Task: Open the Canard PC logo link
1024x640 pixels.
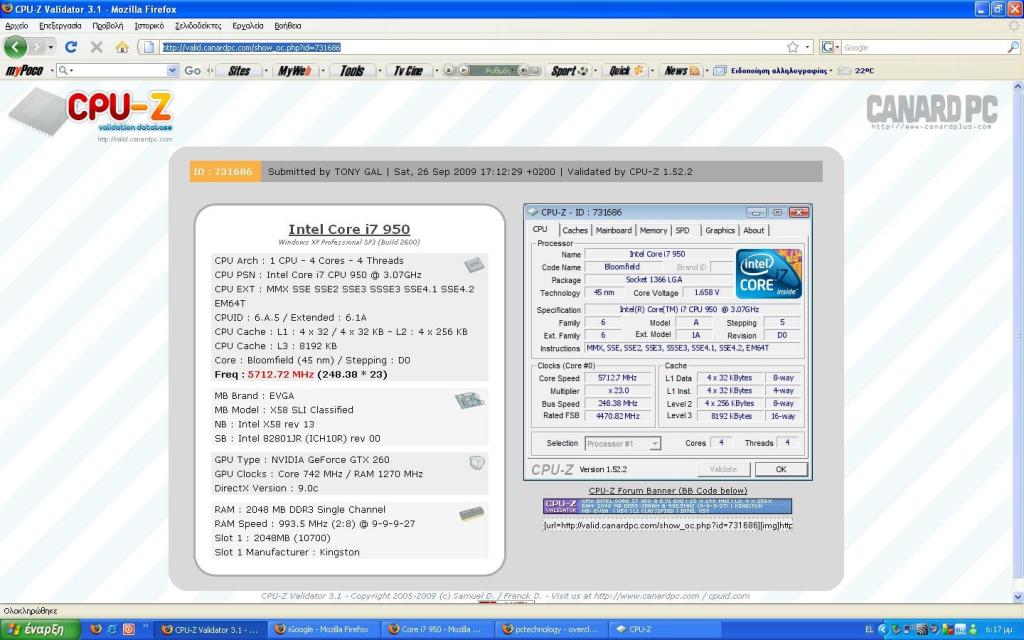Action: coord(932,112)
